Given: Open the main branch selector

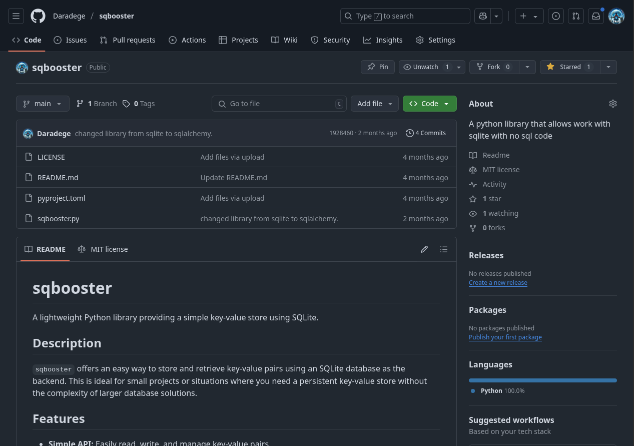Looking at the screenshot, I should tap(42, 104).
